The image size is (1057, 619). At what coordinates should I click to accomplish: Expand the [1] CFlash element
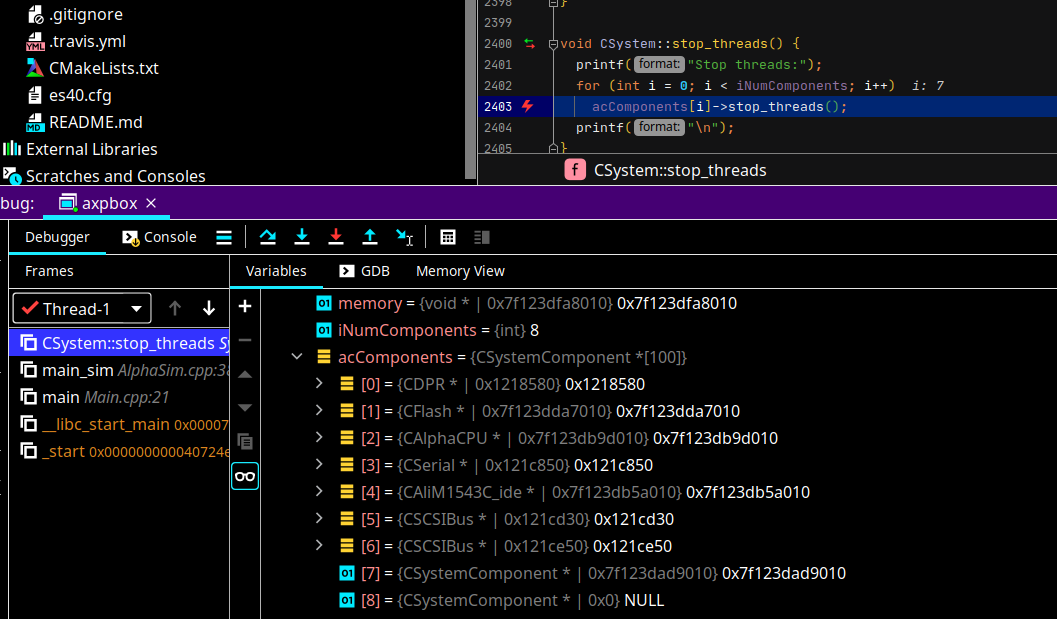(320, 411)
